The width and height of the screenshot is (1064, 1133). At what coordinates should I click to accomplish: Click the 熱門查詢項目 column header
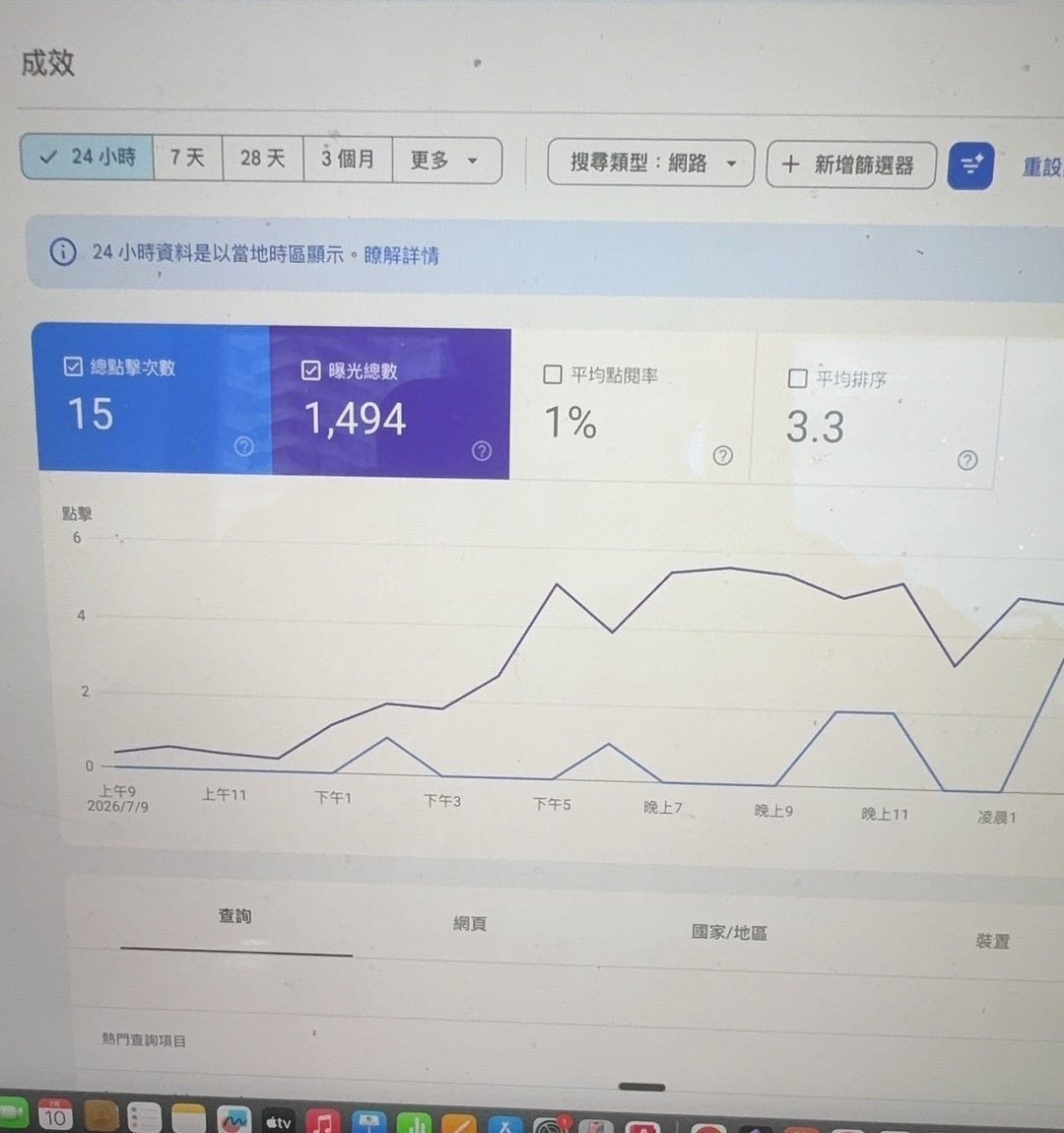click(x=144, y=1039)
